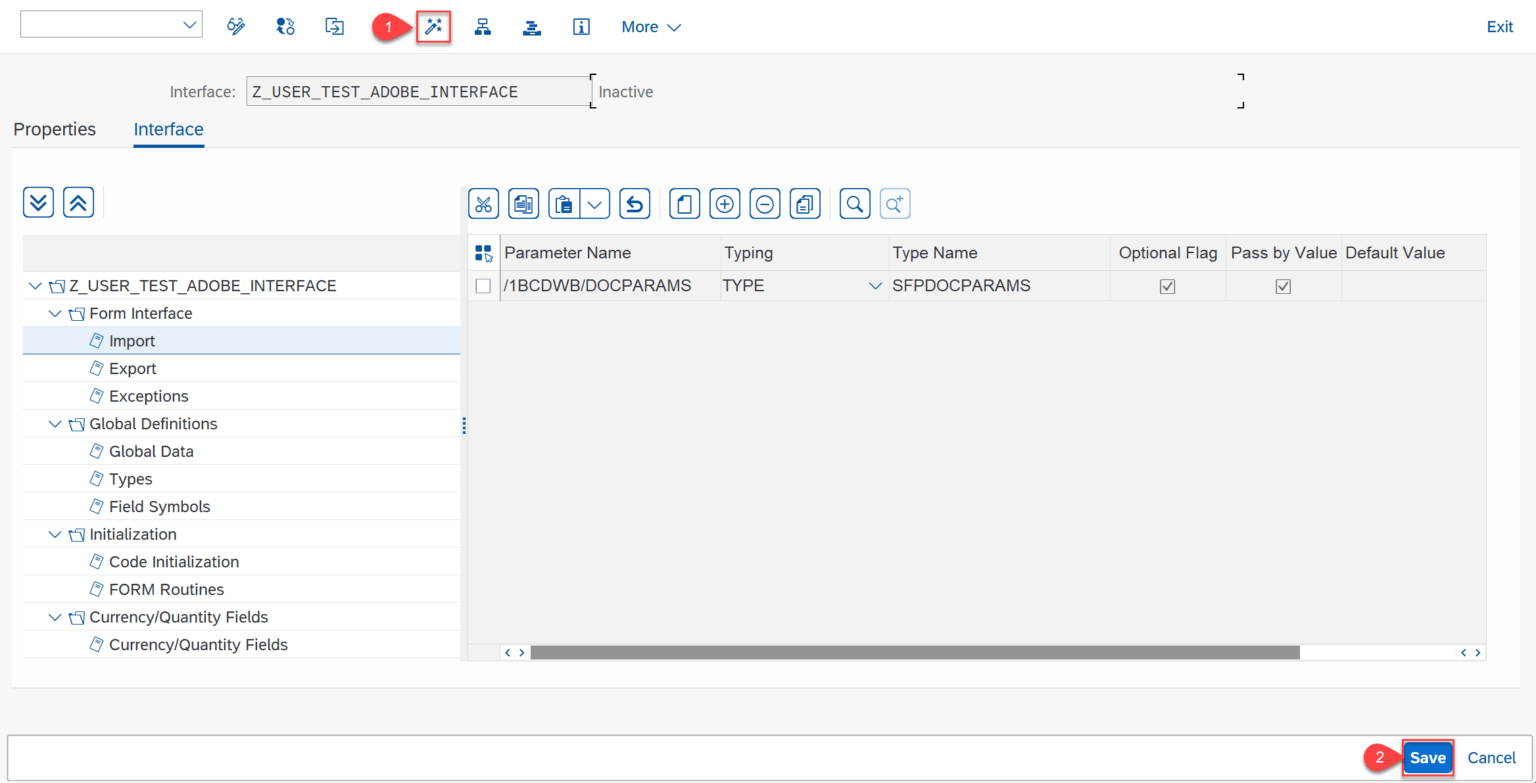This screenshot has height=783, width=1536.
Task: Click the Insert Row plus icon
Action: click(724, 204)
